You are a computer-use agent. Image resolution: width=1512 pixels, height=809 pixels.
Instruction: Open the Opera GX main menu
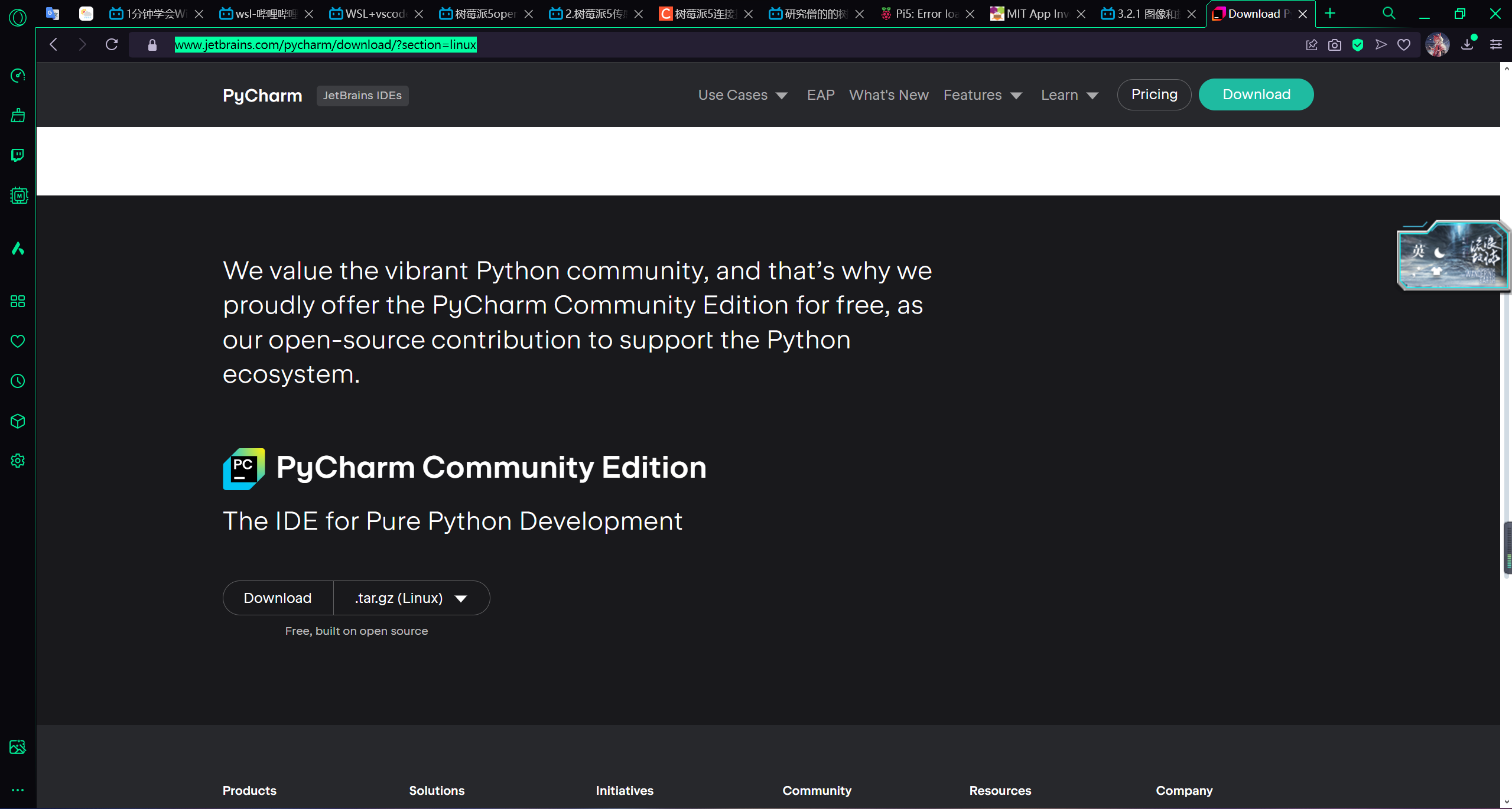coord(18,17)
